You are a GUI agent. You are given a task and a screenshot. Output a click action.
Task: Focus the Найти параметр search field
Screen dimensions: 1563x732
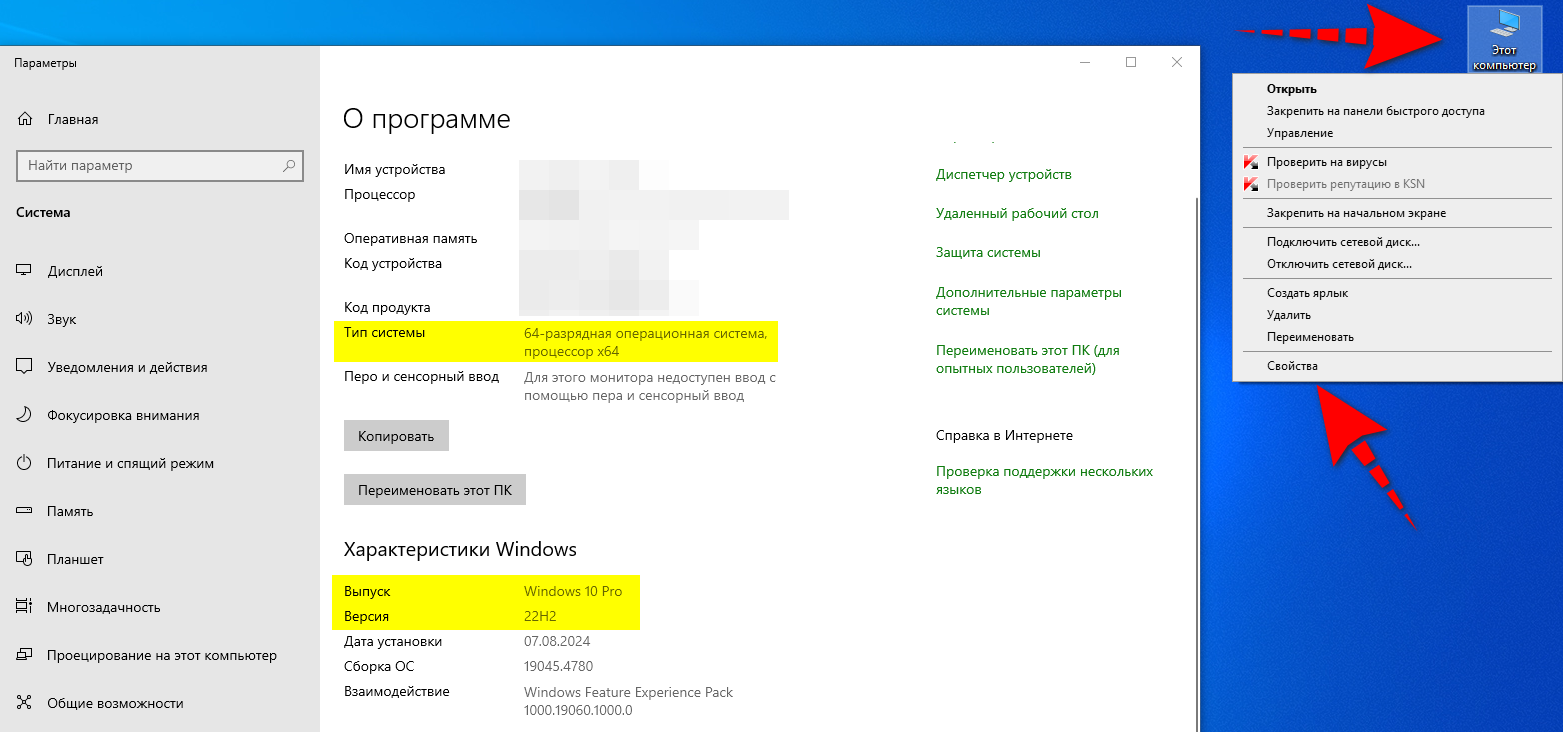coord(160,166)
